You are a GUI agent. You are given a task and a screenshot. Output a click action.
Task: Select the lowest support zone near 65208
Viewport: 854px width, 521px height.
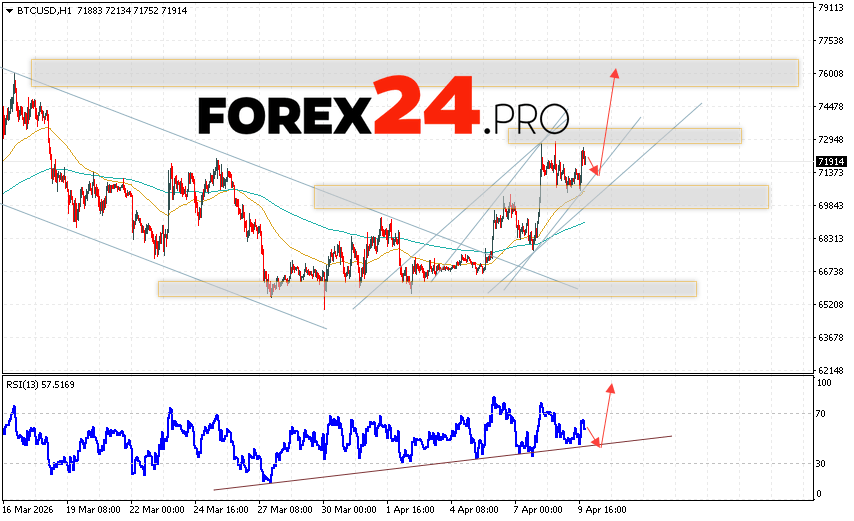click(426, 288)
